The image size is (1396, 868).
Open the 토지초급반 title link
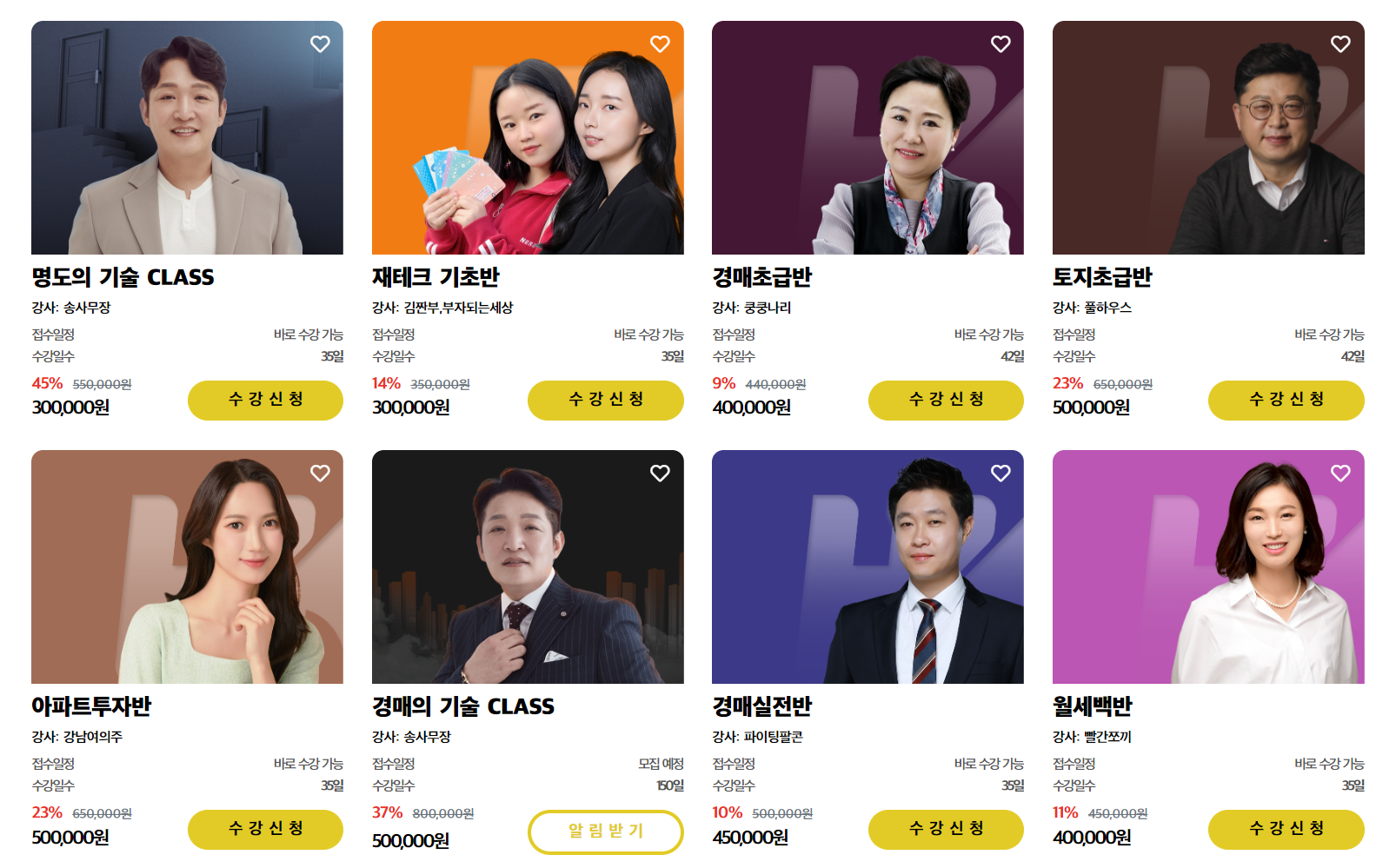click(1102, 277)
